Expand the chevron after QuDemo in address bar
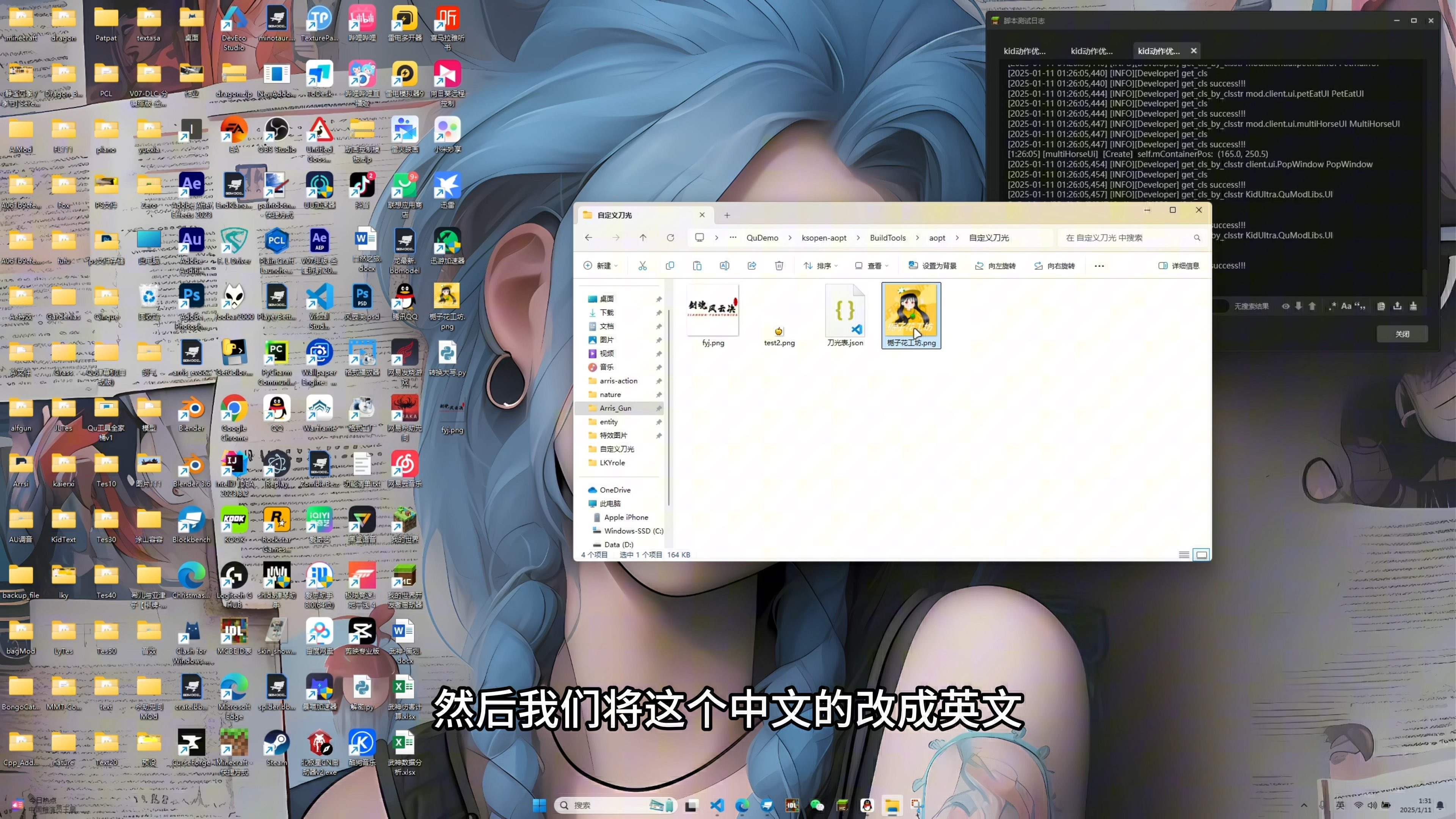1456x819 pixels. click(x=790, y=238)
